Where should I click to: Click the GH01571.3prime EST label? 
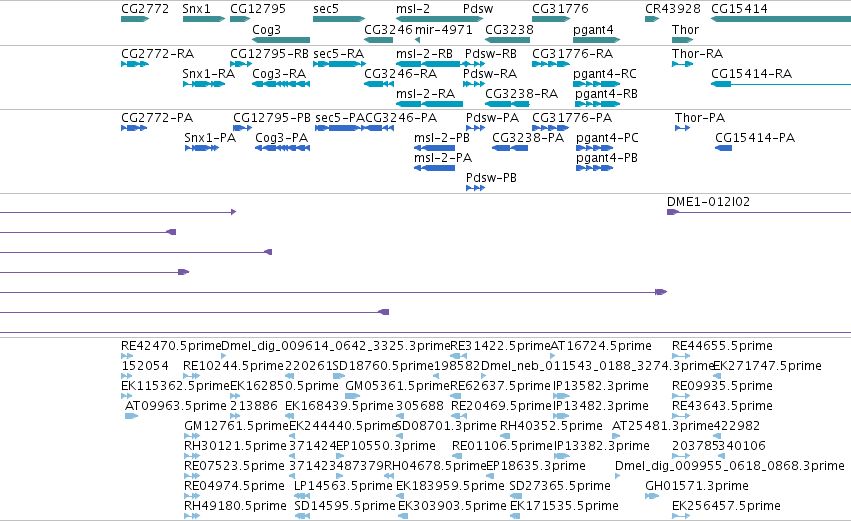[697, 486]
